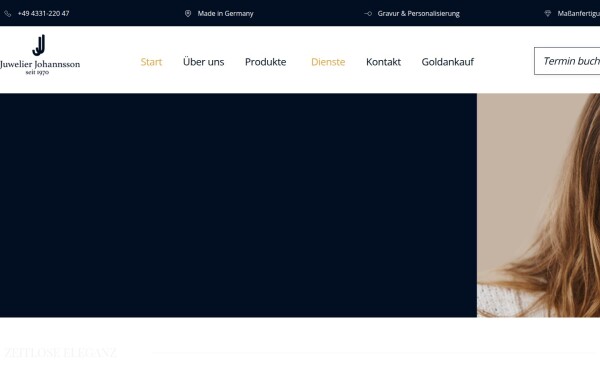This screenshot has height=375, width=600.
Task: Open the Goldankauf page
Action: point(448,62)
